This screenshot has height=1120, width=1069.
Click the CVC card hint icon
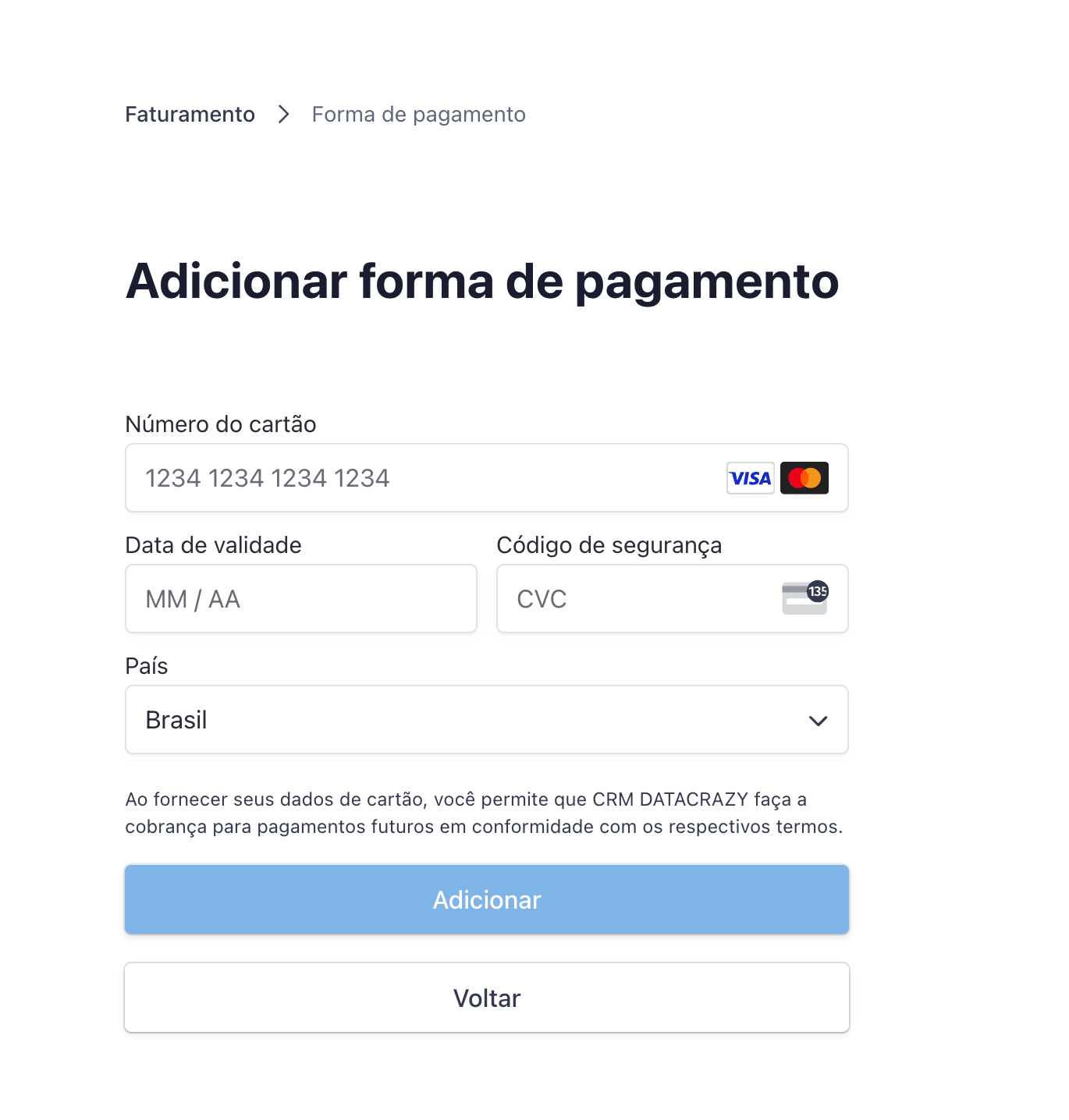tap(804, 598)
